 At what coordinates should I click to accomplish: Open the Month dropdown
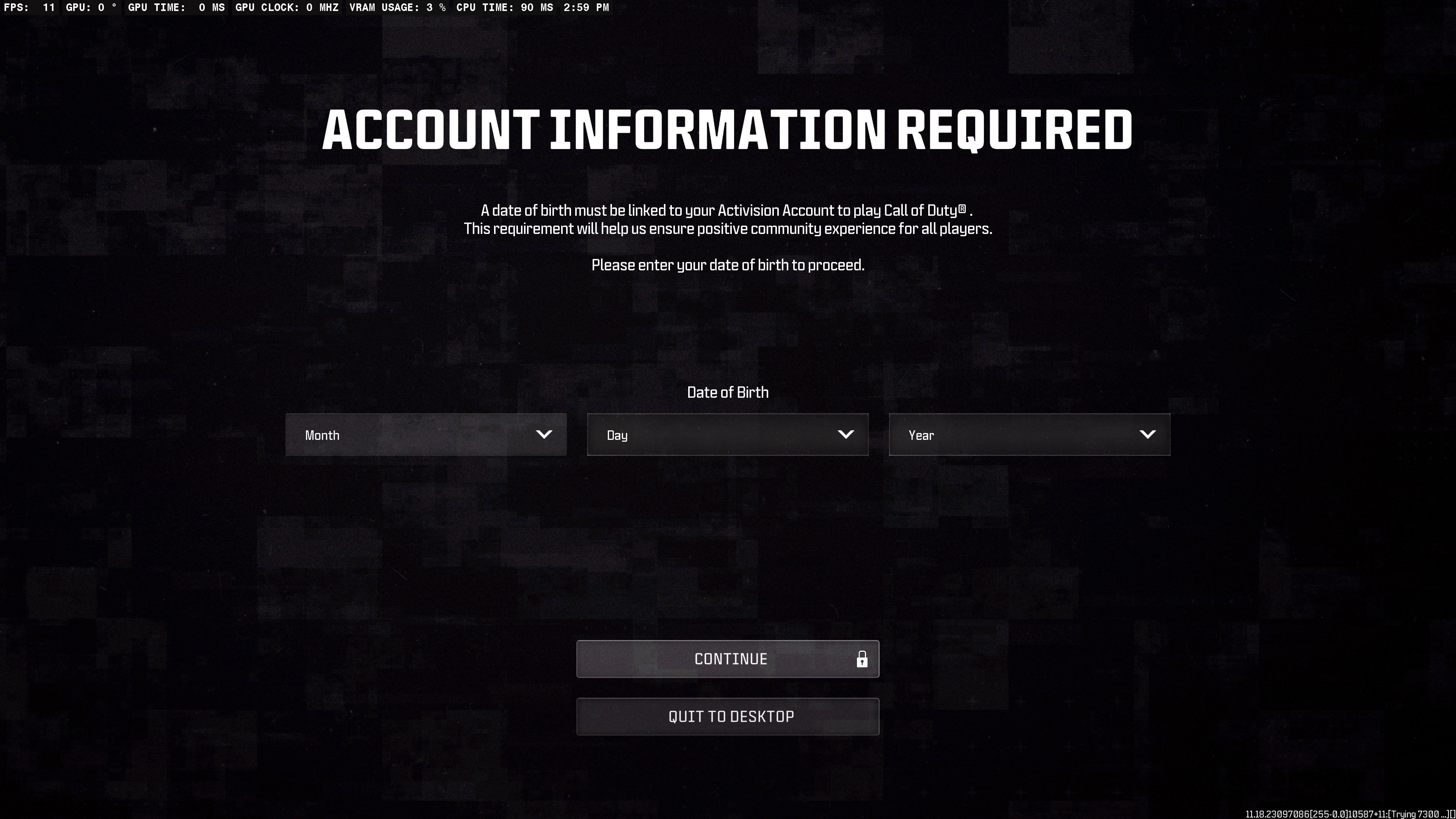[425, 435]
